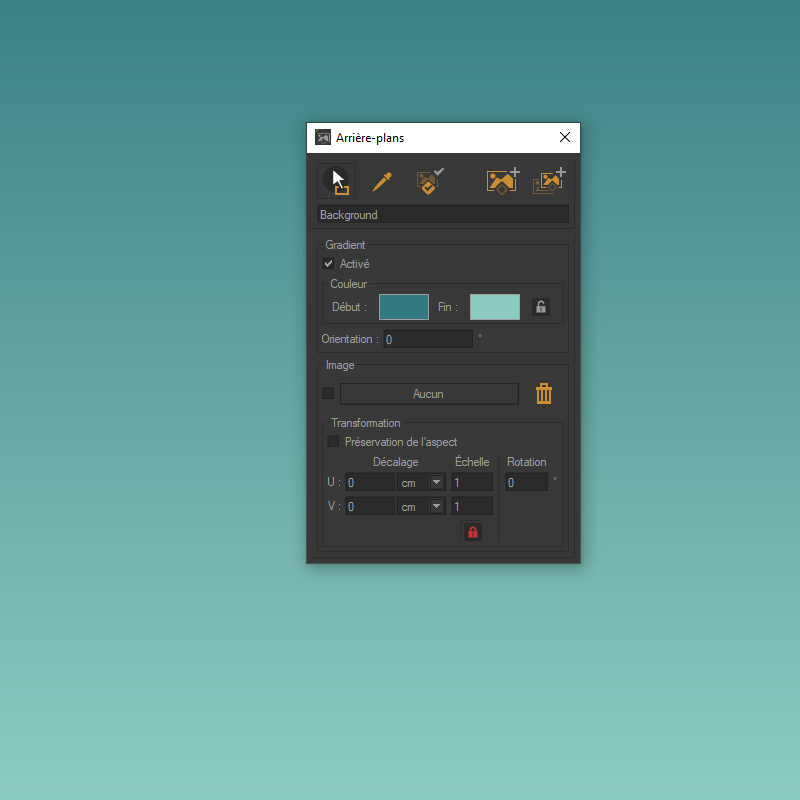Image resolution: width=800 pixels, height=800 pixels.
Task: Delete the image using the trash icon
Action: [x=543, y=393]
